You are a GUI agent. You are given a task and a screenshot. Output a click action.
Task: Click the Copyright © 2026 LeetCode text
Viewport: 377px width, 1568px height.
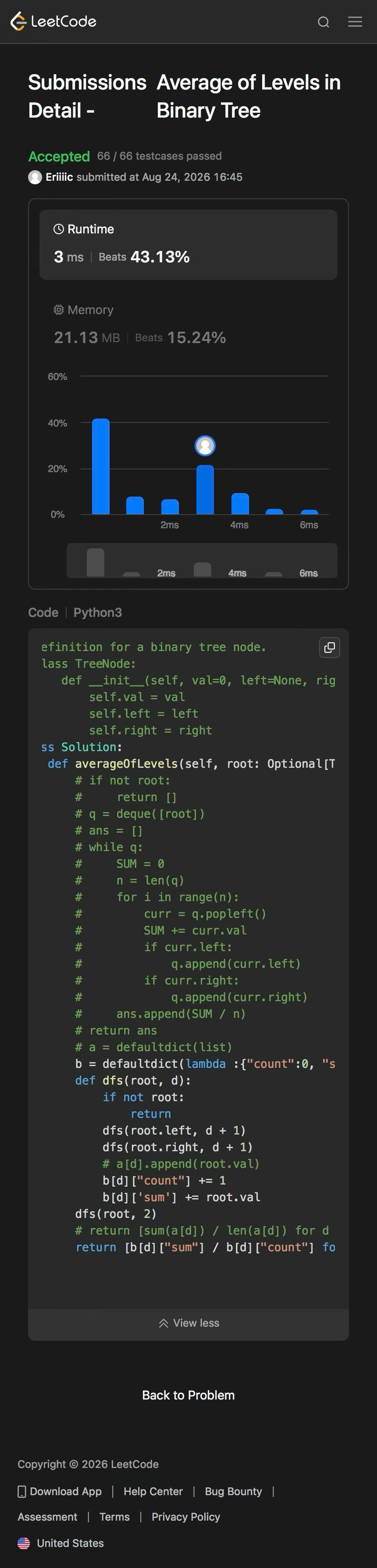point(88,1464)
